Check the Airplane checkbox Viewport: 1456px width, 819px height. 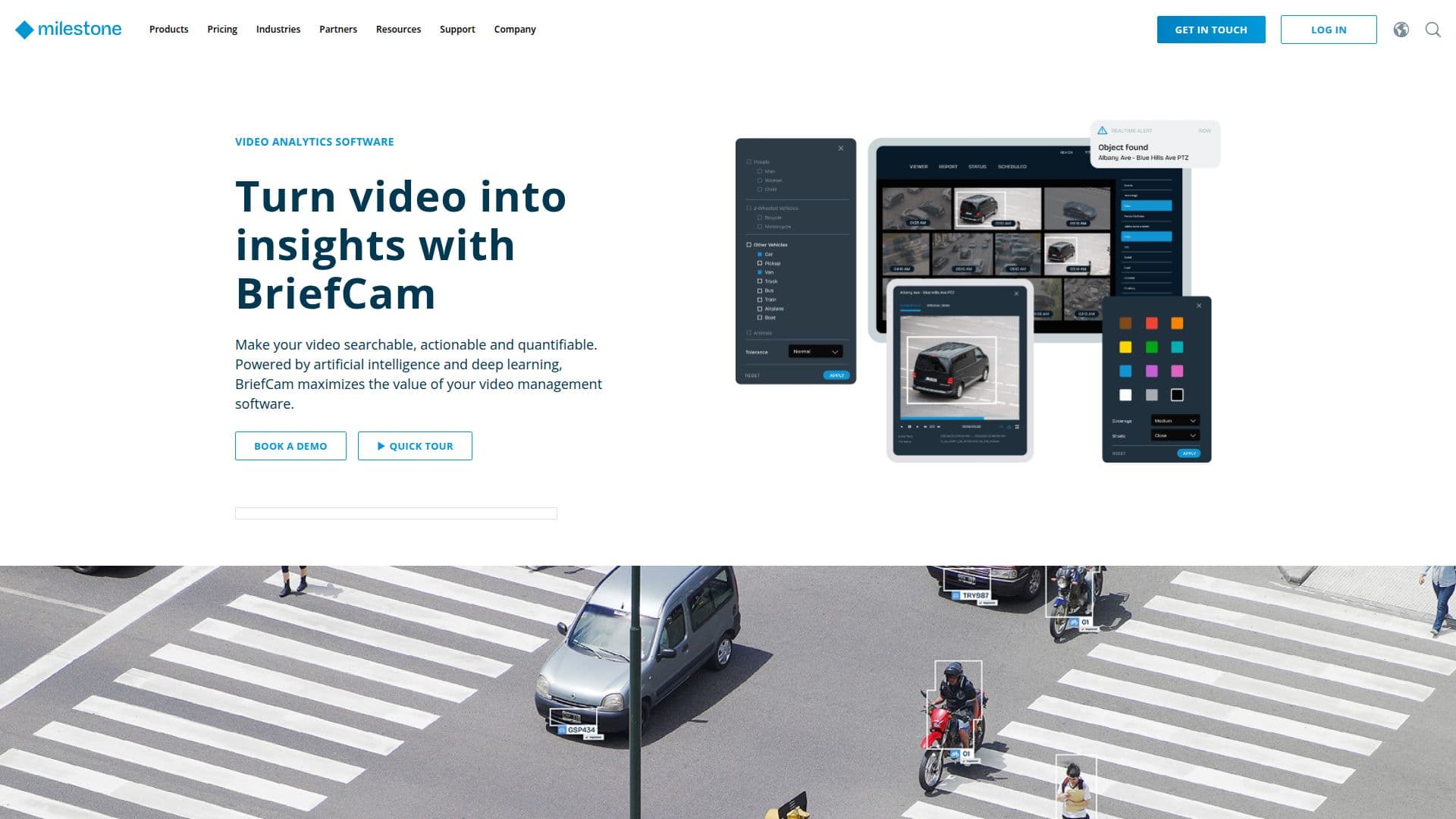(x=760, y=309)
